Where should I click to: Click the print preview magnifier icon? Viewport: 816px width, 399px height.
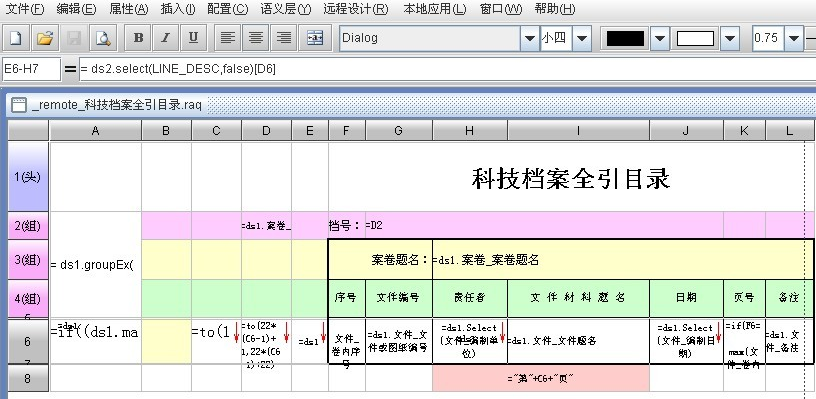click(103, 38)
